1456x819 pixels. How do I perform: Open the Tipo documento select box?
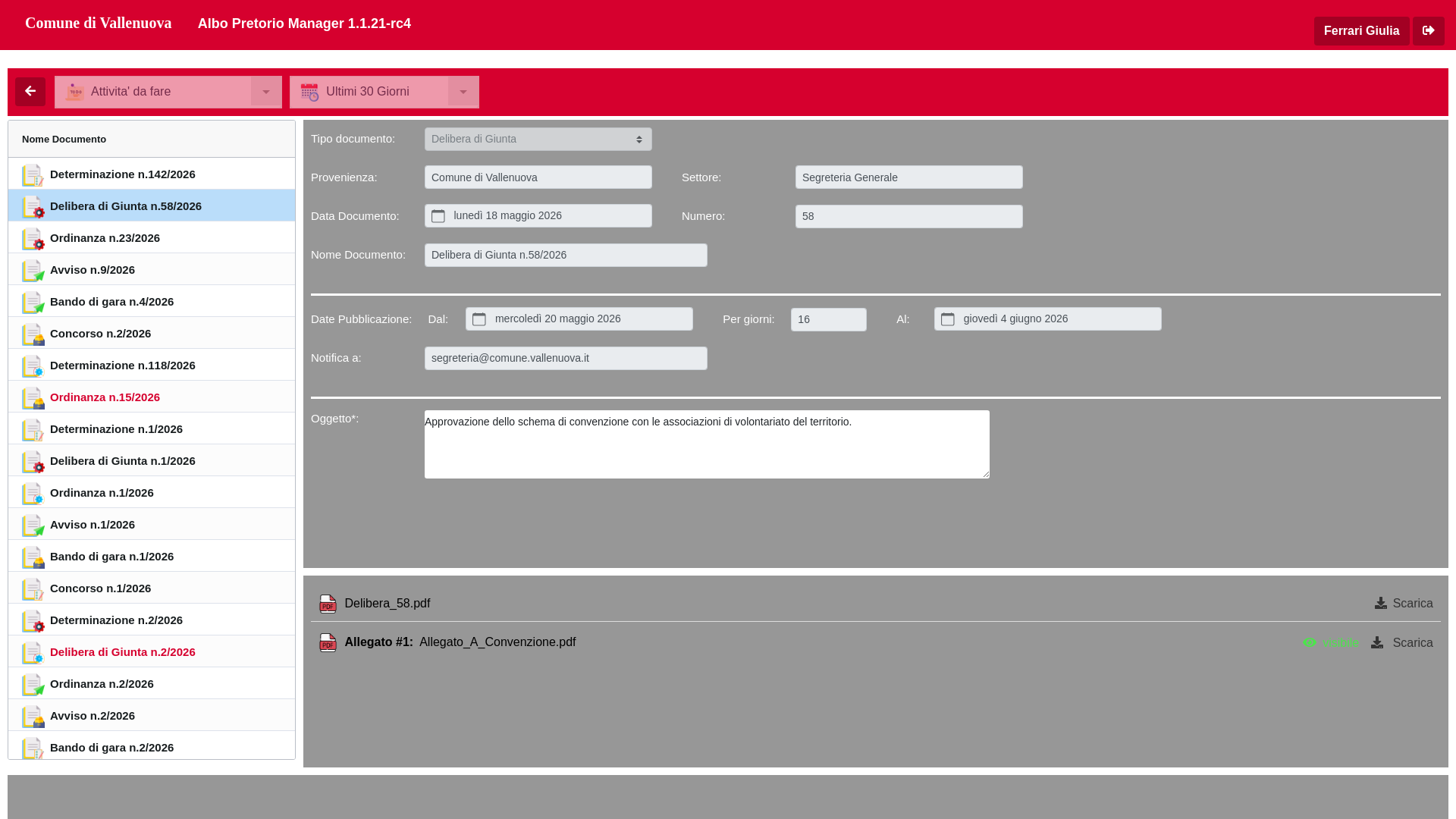pos(538,140)
